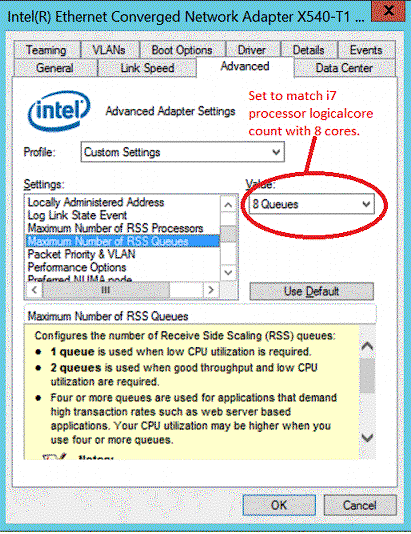
Task: Select Performance Options setting
Action: [123, 267]
